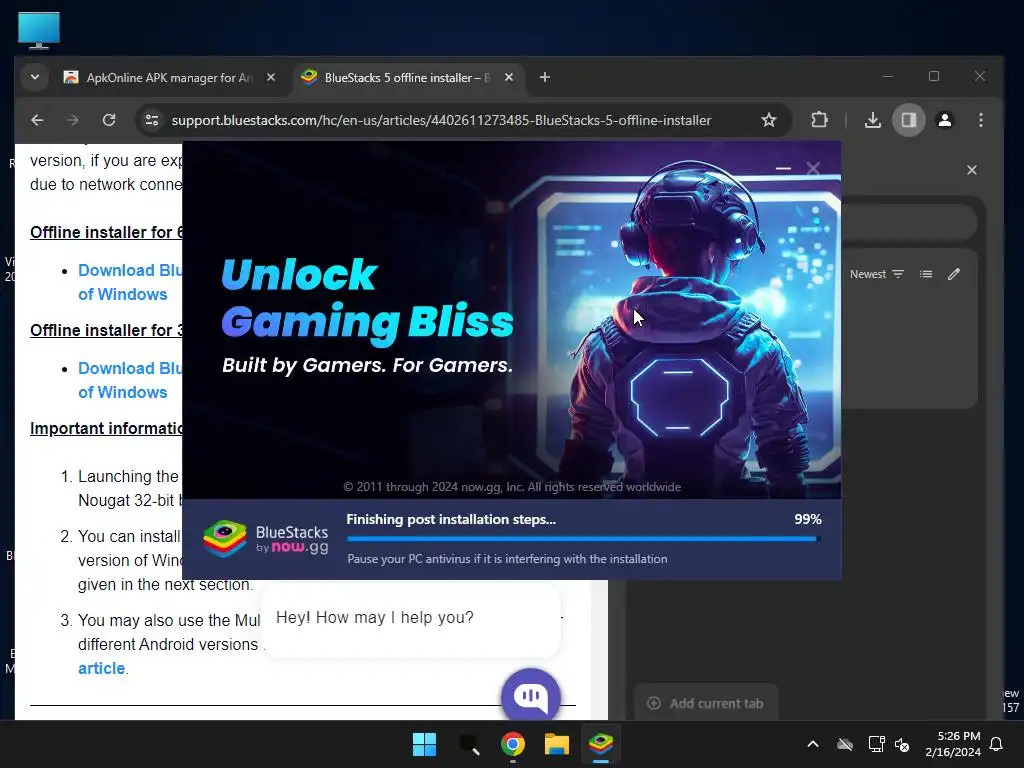Switch side panel list view icon

[x=925, y=274]
